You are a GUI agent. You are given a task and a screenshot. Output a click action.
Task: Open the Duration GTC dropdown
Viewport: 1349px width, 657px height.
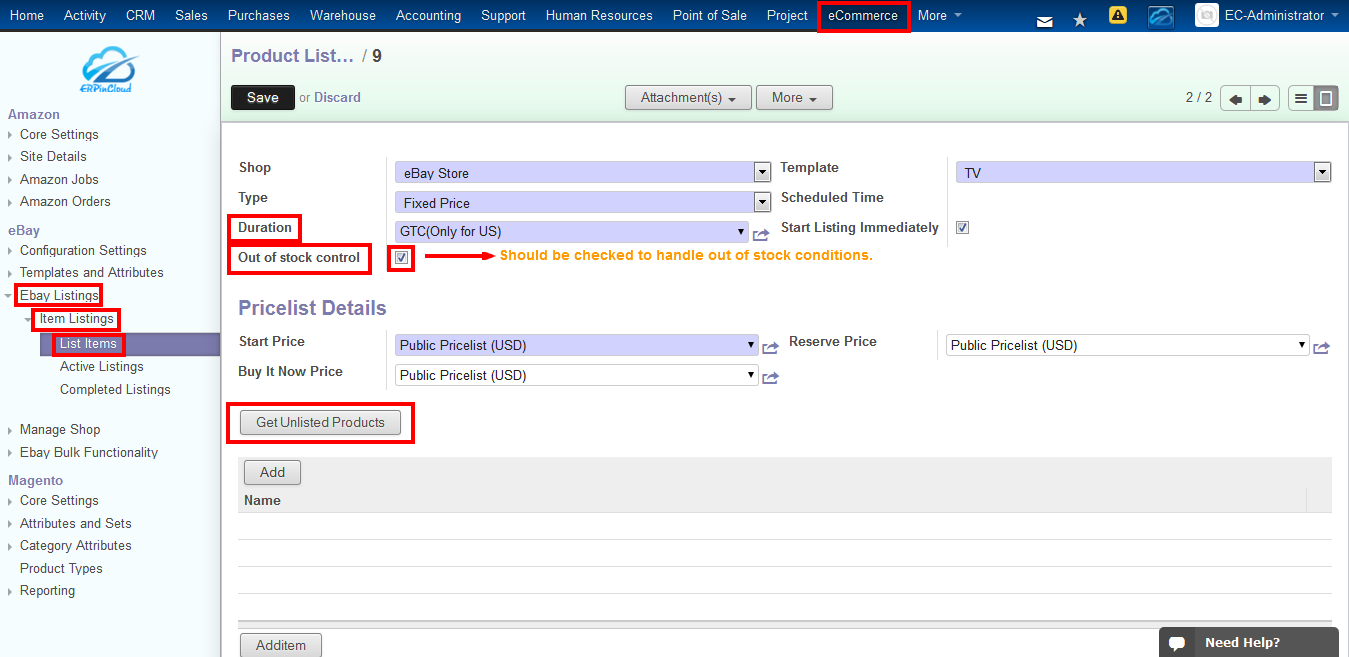pyautogui.click(x=572, y=231)
